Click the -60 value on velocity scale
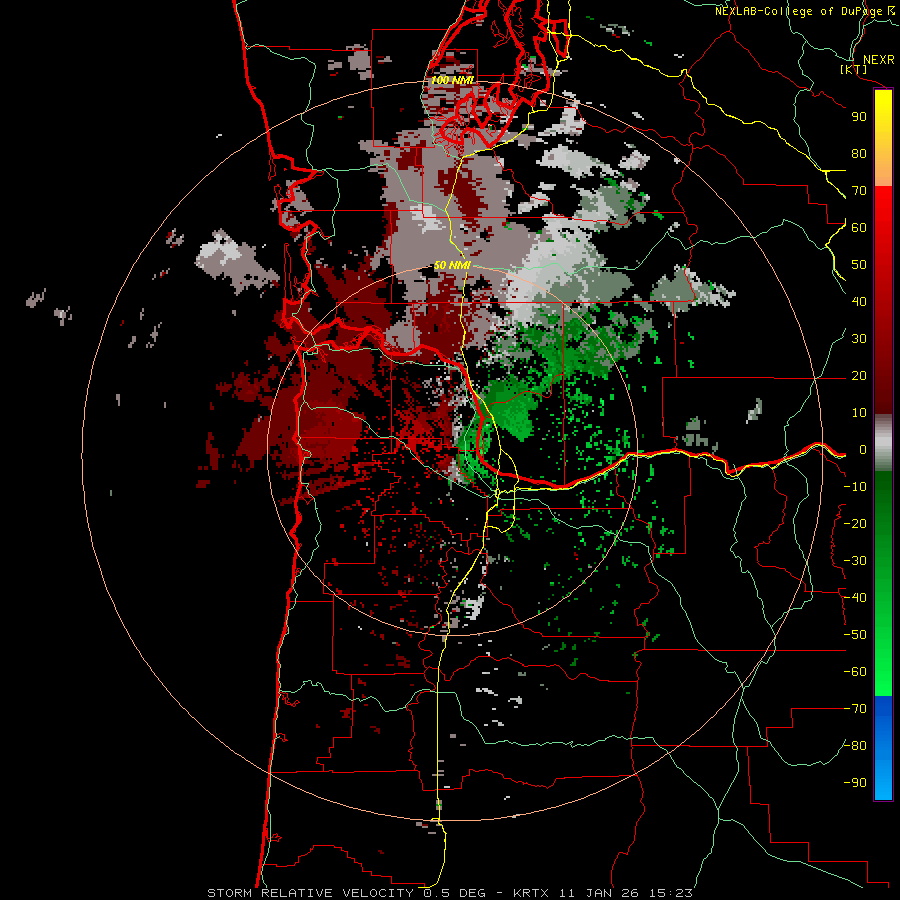Screen dimensions: 900x900 click(855, 672)
